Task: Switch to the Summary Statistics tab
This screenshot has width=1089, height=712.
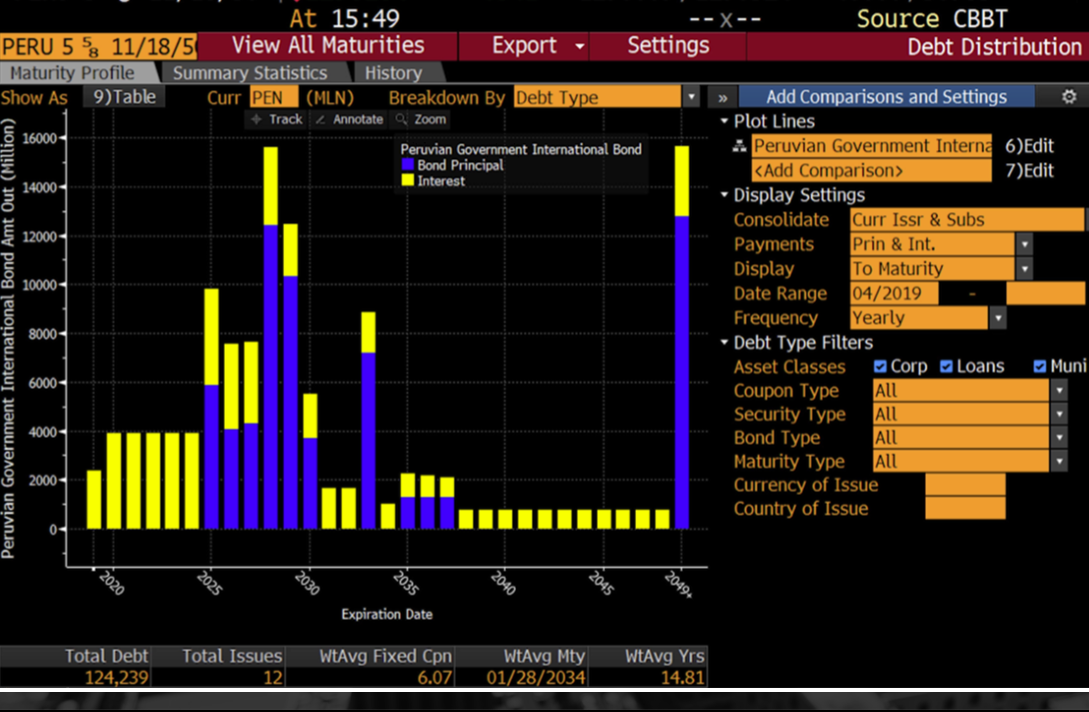Action: [250, 72]
